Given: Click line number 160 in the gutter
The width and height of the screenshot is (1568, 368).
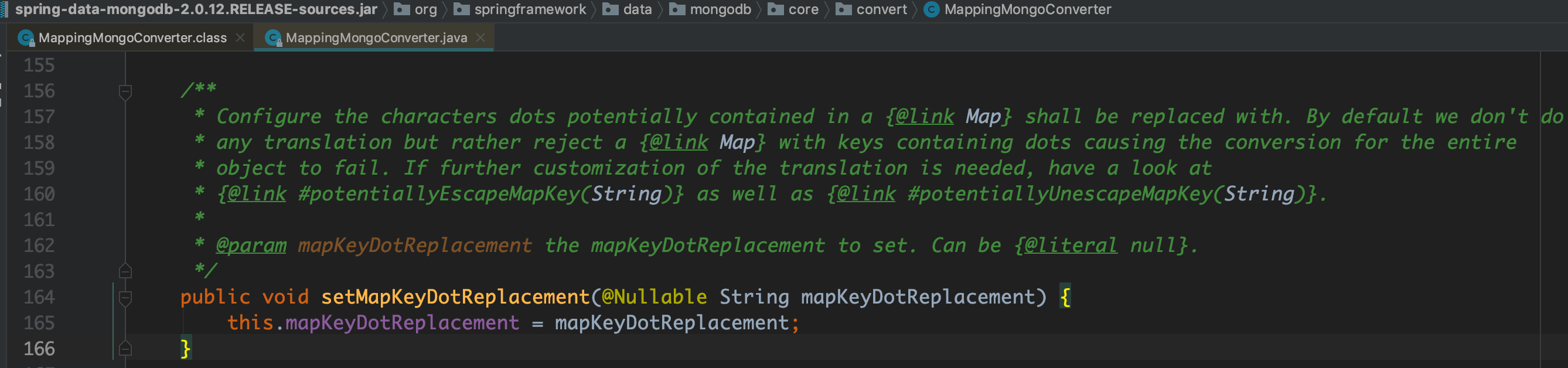Looking at the screenshot, I should 39,194.
